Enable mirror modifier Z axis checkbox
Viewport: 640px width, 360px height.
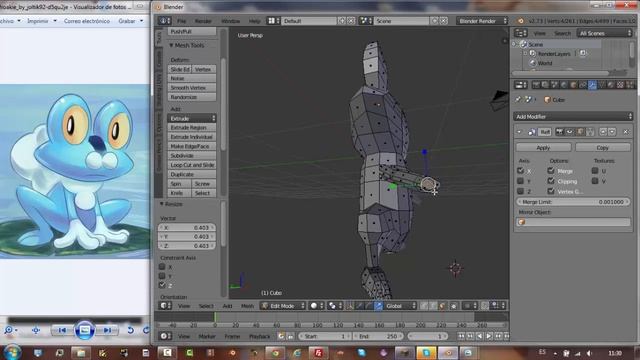click(520, 191)
